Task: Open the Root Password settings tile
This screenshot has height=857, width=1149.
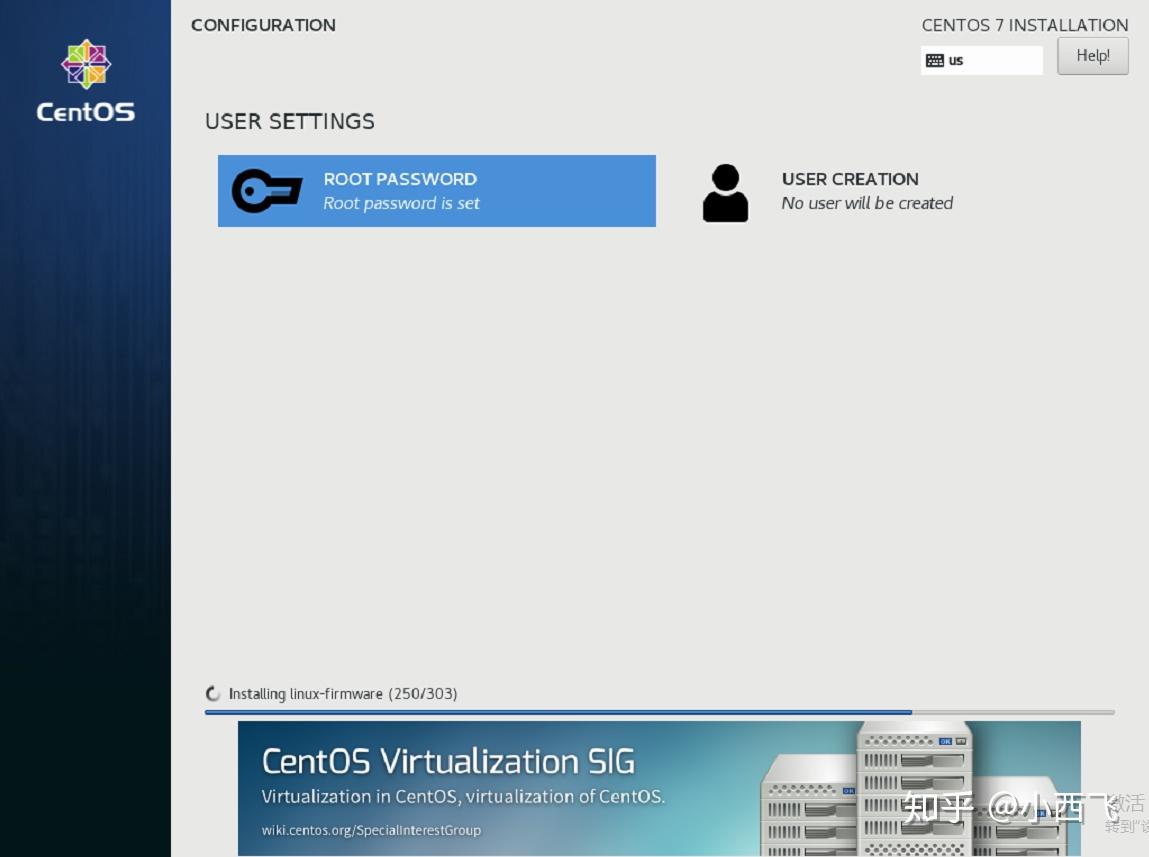Action: click(436, 190)
